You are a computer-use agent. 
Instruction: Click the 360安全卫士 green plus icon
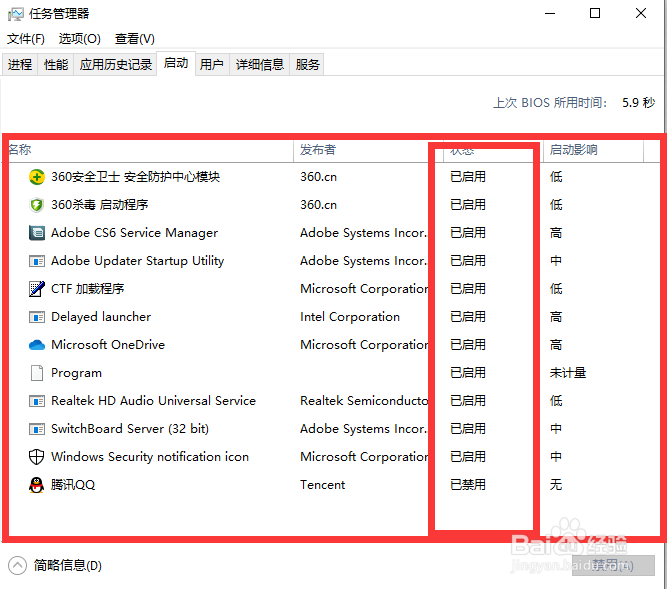tap(37, 177)
